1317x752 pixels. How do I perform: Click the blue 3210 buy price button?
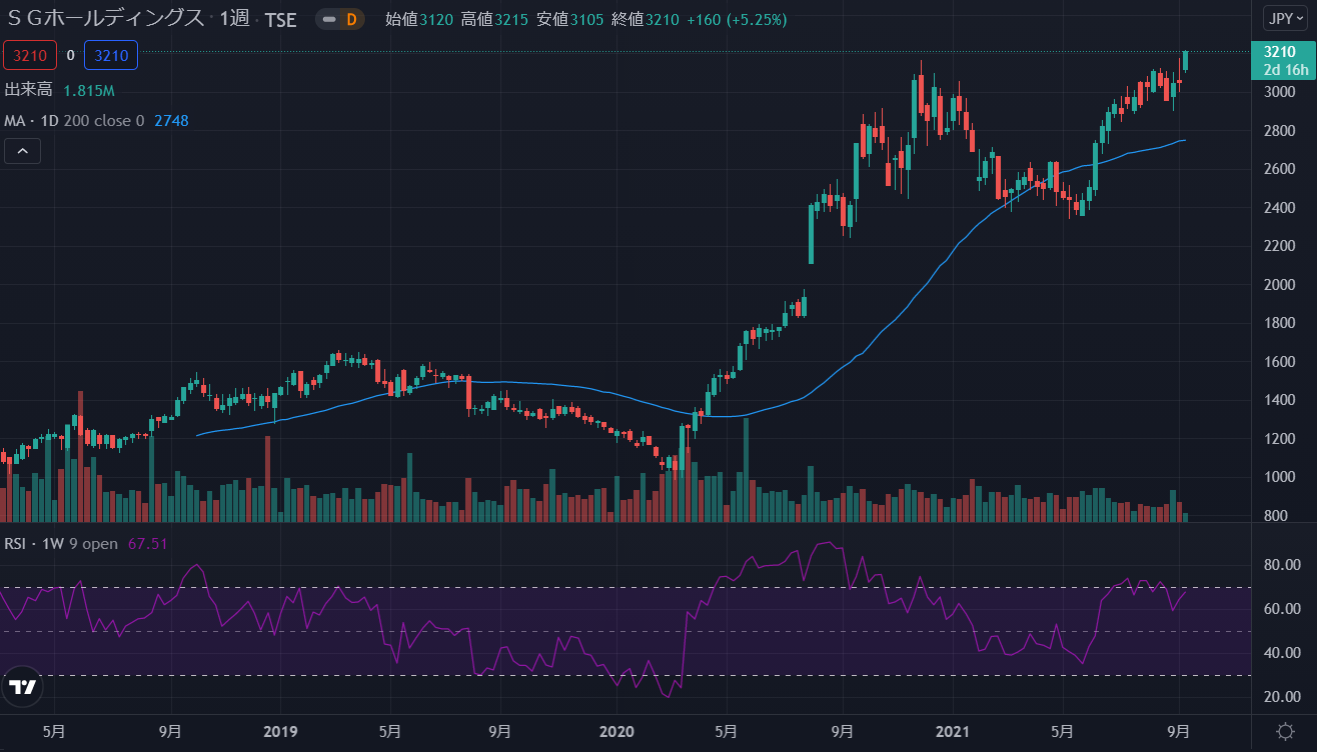pos(110,55)
